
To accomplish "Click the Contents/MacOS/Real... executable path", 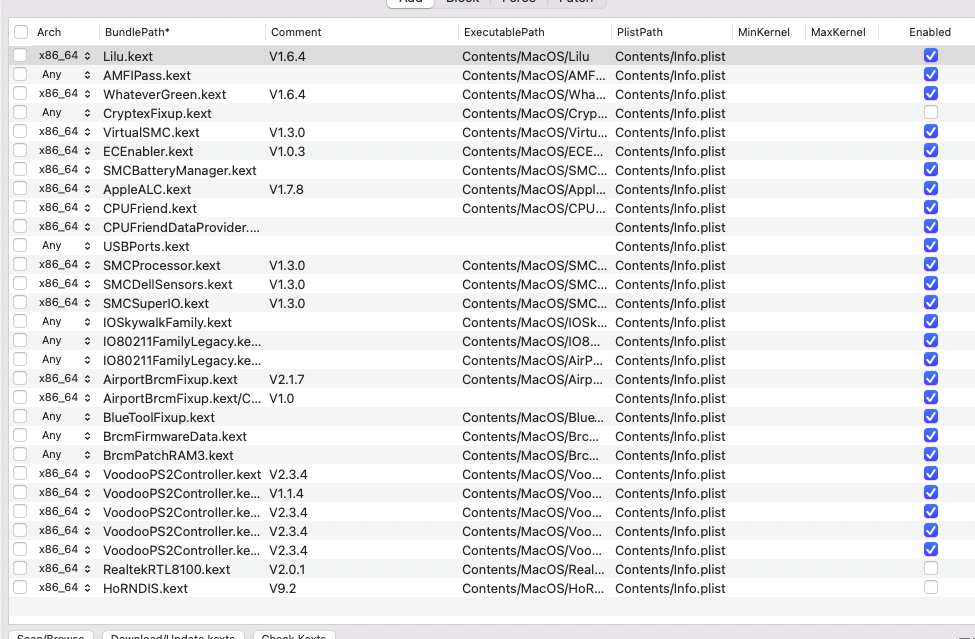I will click(535, 569).
